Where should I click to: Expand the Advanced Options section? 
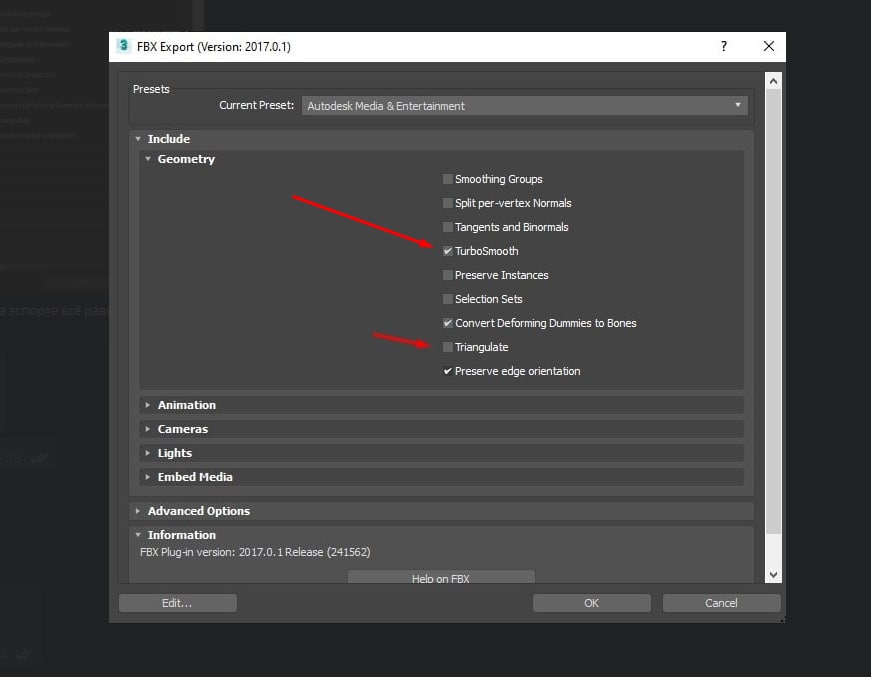[x=138, y=511]
